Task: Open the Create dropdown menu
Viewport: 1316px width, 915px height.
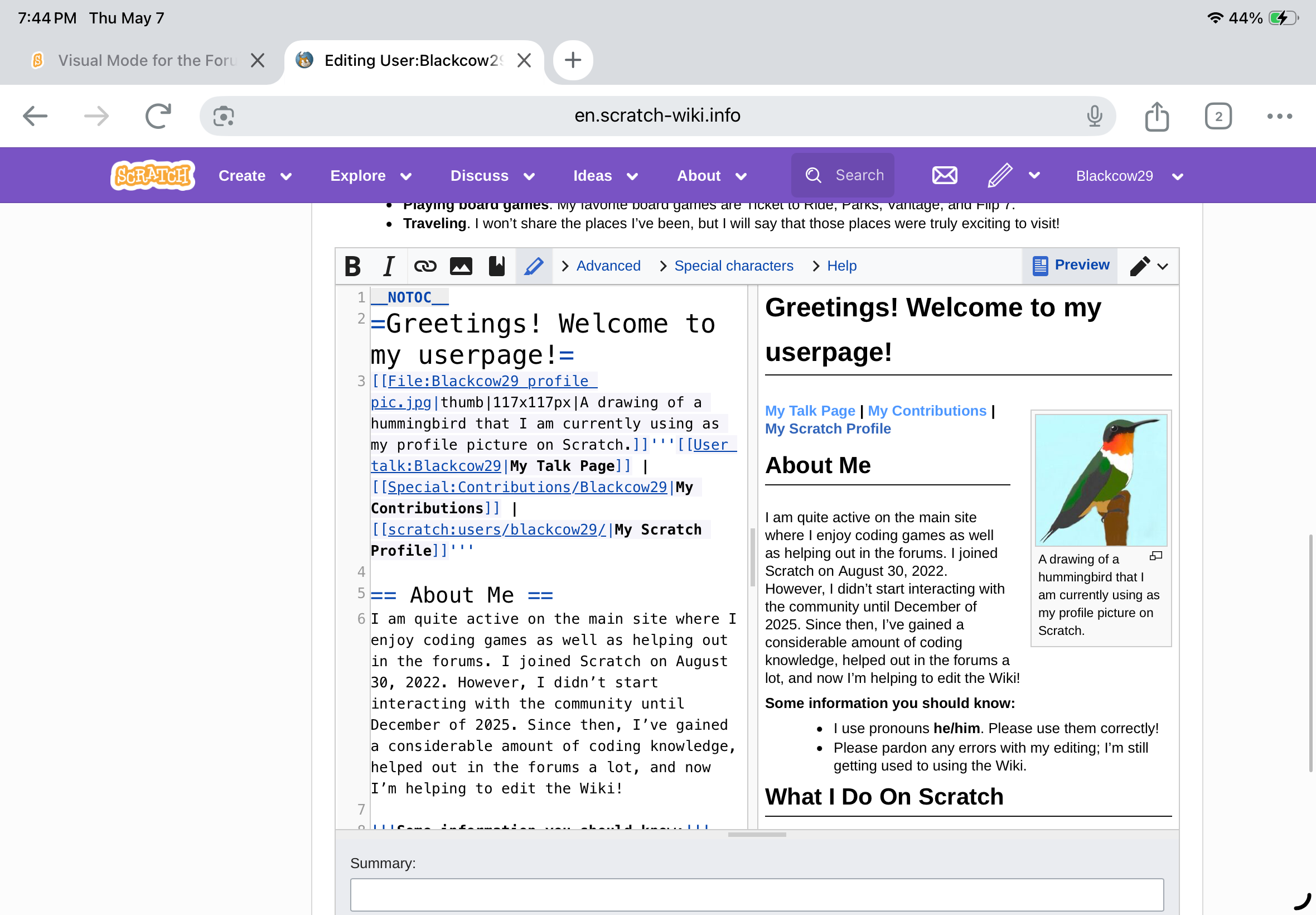Action: (255, 176)
